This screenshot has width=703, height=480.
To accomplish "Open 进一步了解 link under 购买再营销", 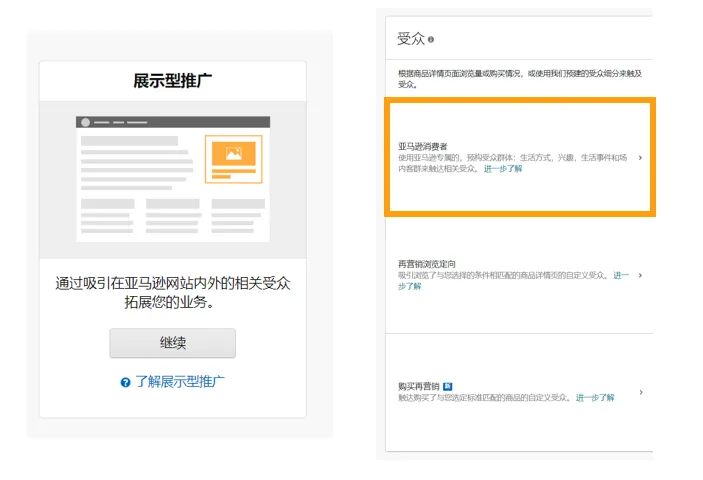I will (595, 398).
